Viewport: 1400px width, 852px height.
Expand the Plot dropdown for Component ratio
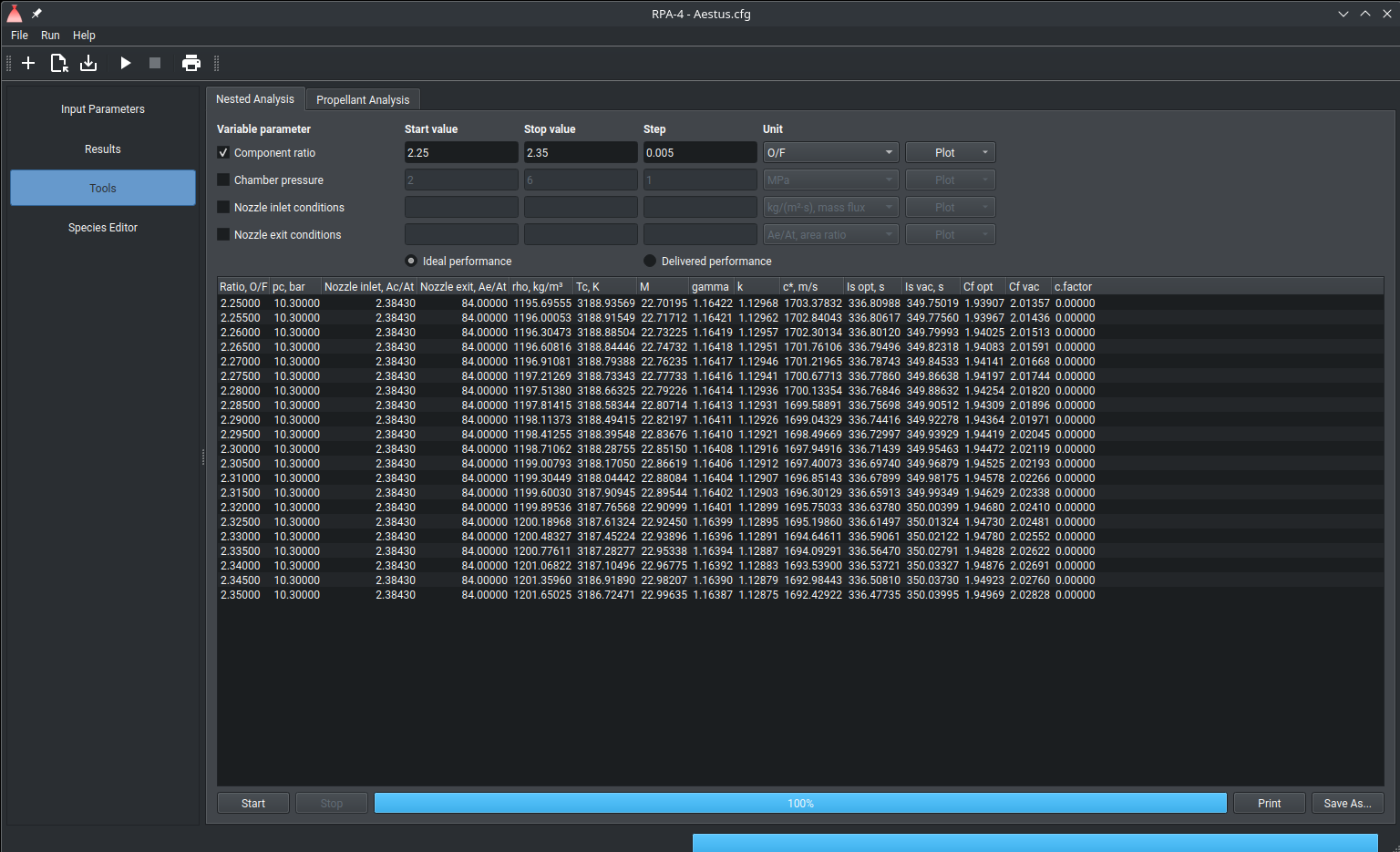click(x=950, y=153)
